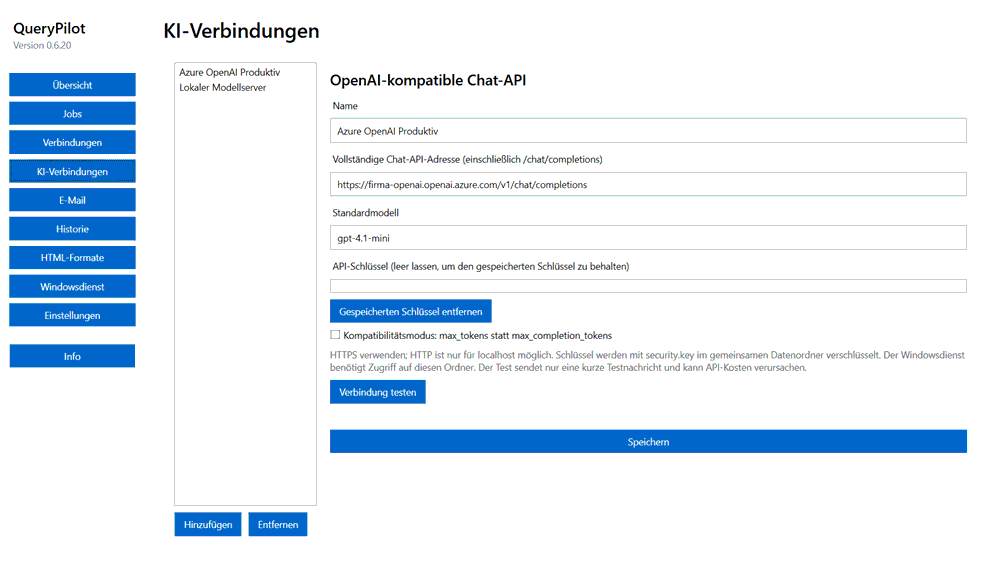Screen dimensions: 1000x561
Task: Click the Info sidebar button
Action: click(72, 356)
